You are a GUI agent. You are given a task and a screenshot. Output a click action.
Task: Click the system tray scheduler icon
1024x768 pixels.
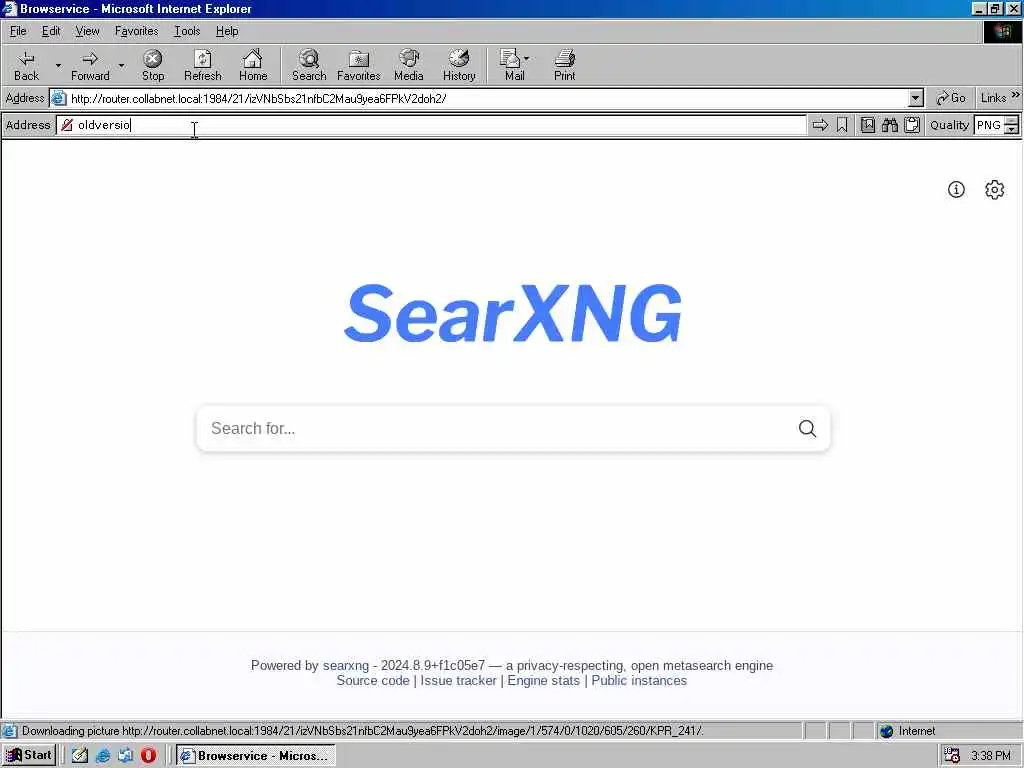point(952,756)
